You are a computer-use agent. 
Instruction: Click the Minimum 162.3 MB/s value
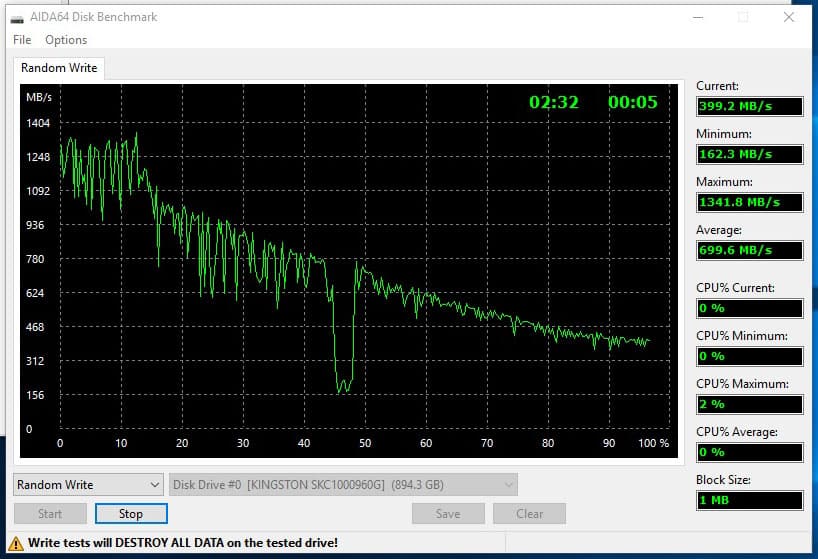click(x=750, y=154)
